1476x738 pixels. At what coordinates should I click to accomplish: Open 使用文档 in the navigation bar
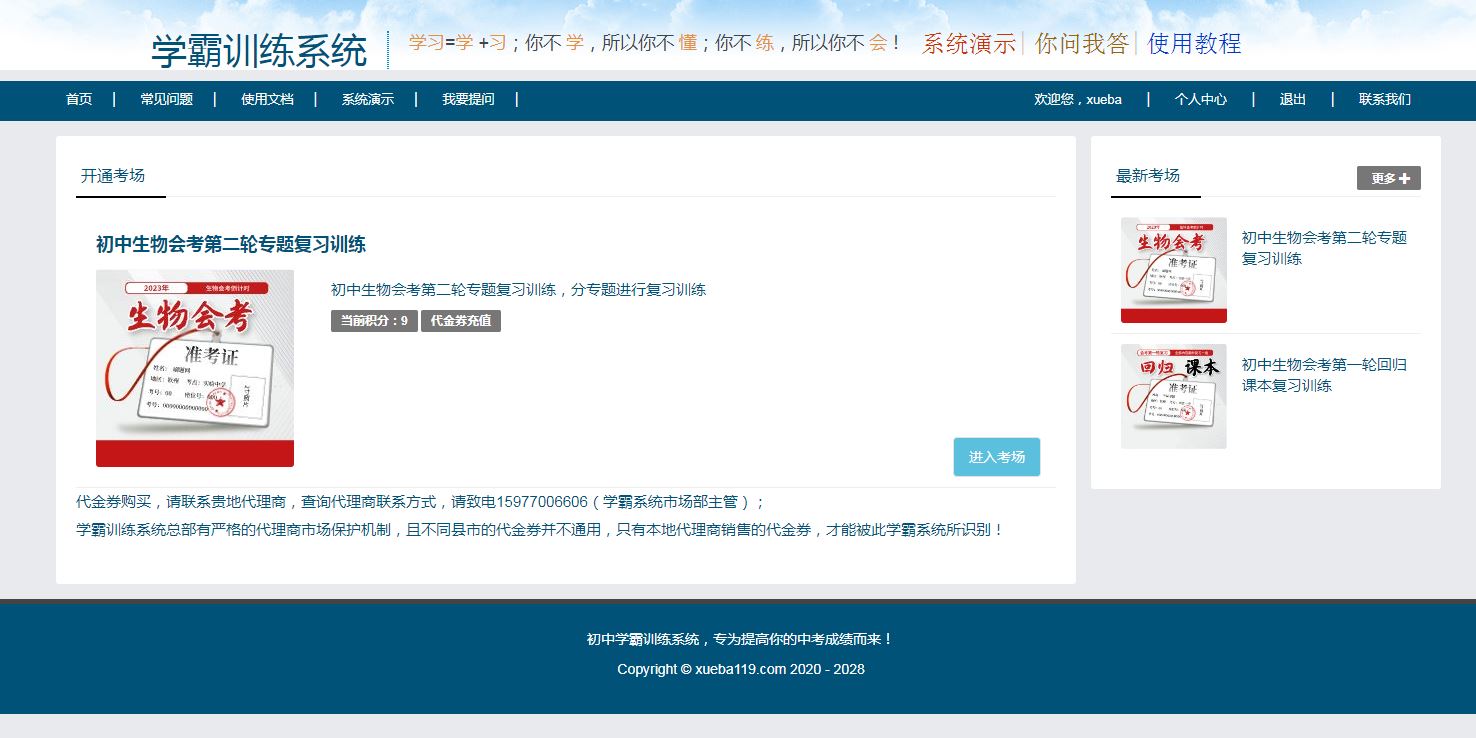[x=266, y=100]
